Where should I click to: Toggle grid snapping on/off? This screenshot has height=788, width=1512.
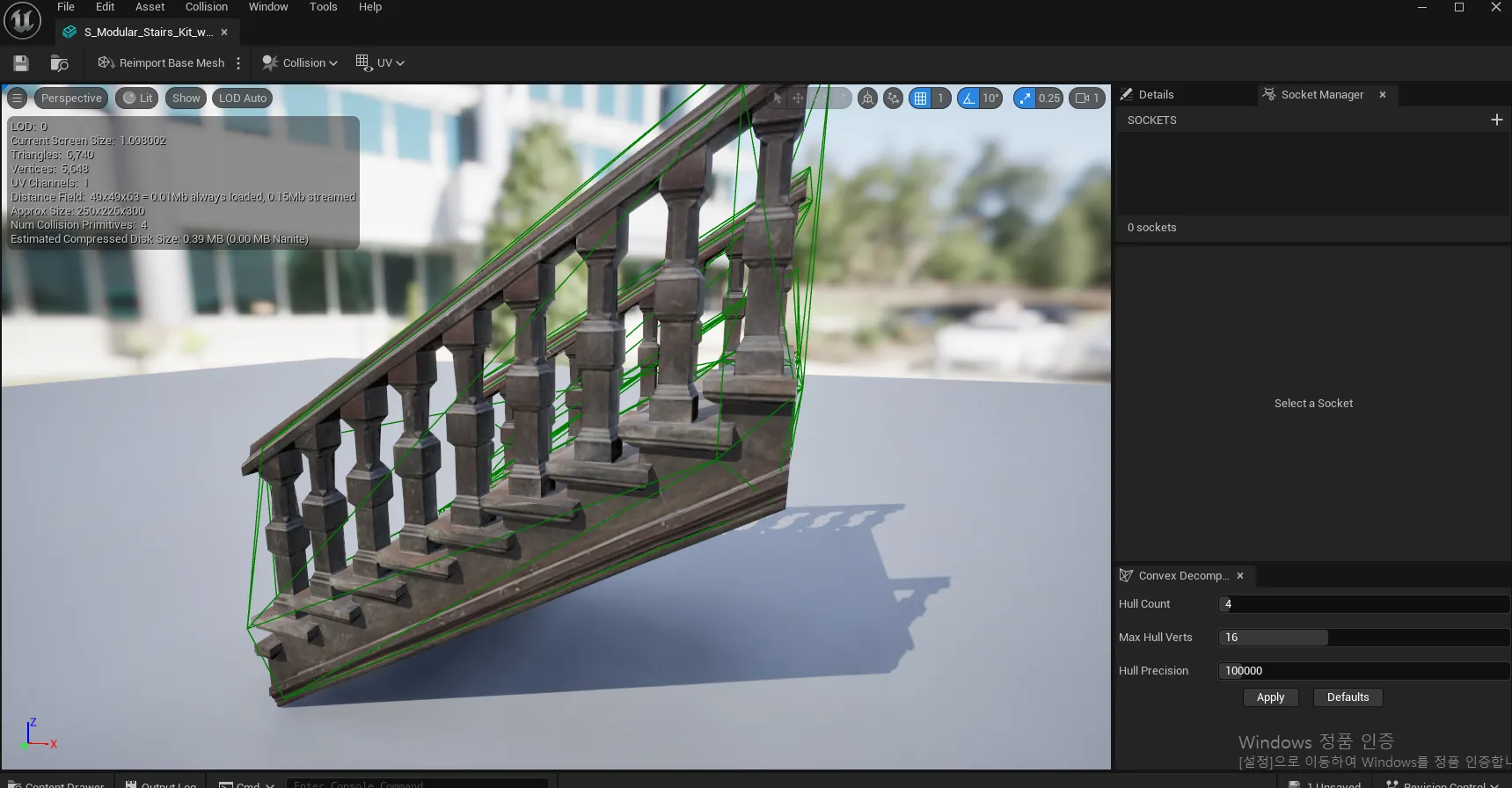[x=920, y=98]
